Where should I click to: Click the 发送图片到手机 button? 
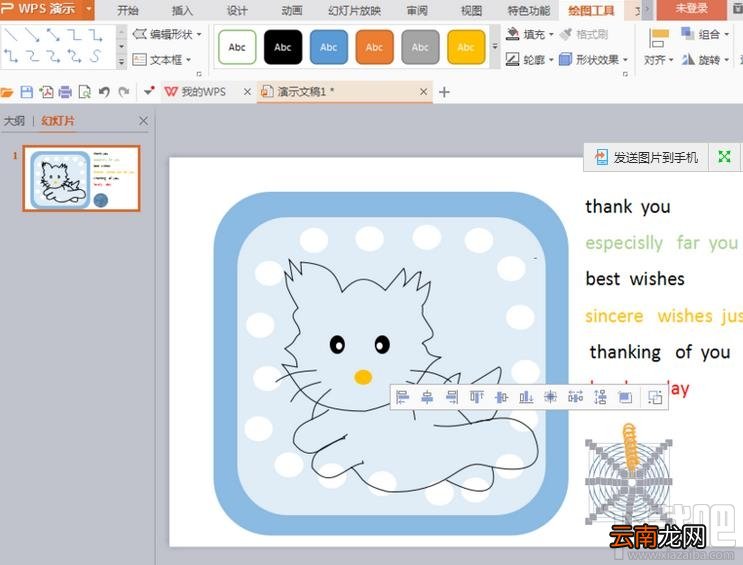pos(646,157)
